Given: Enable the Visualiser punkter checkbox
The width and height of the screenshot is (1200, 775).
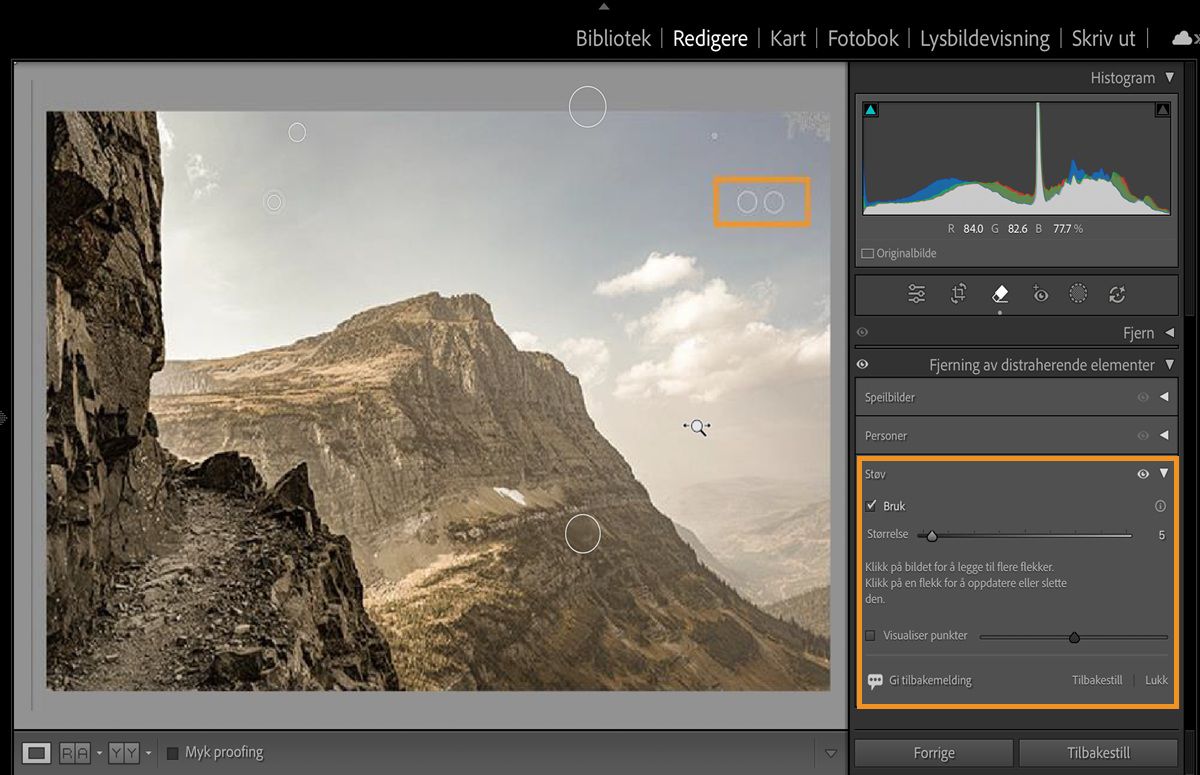Looking at the screenshot, I should coord(870,635).
